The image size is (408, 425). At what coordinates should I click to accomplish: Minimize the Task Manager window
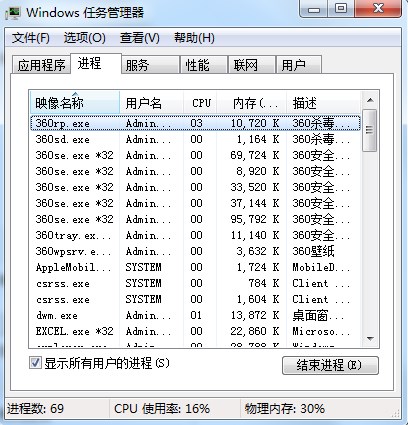[x=314, y=8]
